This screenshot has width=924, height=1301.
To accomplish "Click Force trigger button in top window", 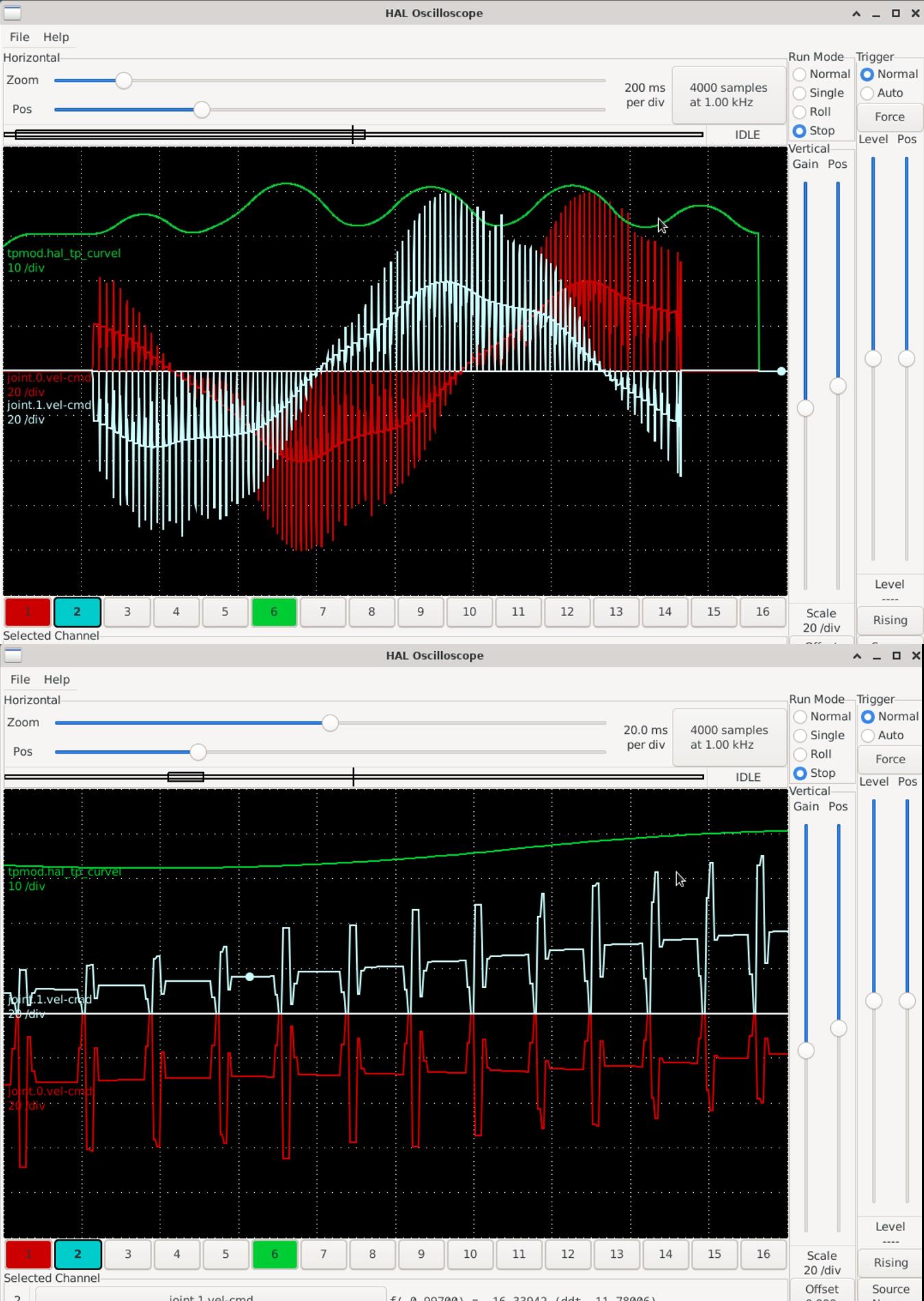I will 889,117.
